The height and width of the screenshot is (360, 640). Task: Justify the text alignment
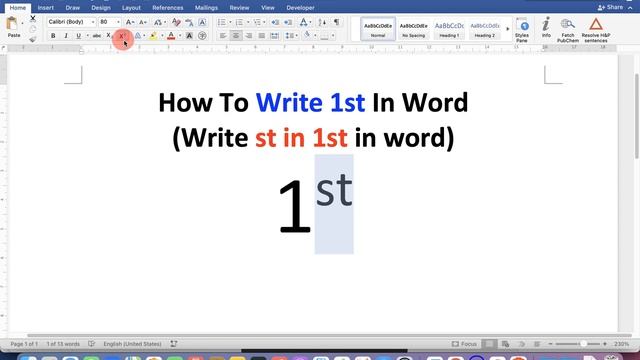click(x=262, y=36)
